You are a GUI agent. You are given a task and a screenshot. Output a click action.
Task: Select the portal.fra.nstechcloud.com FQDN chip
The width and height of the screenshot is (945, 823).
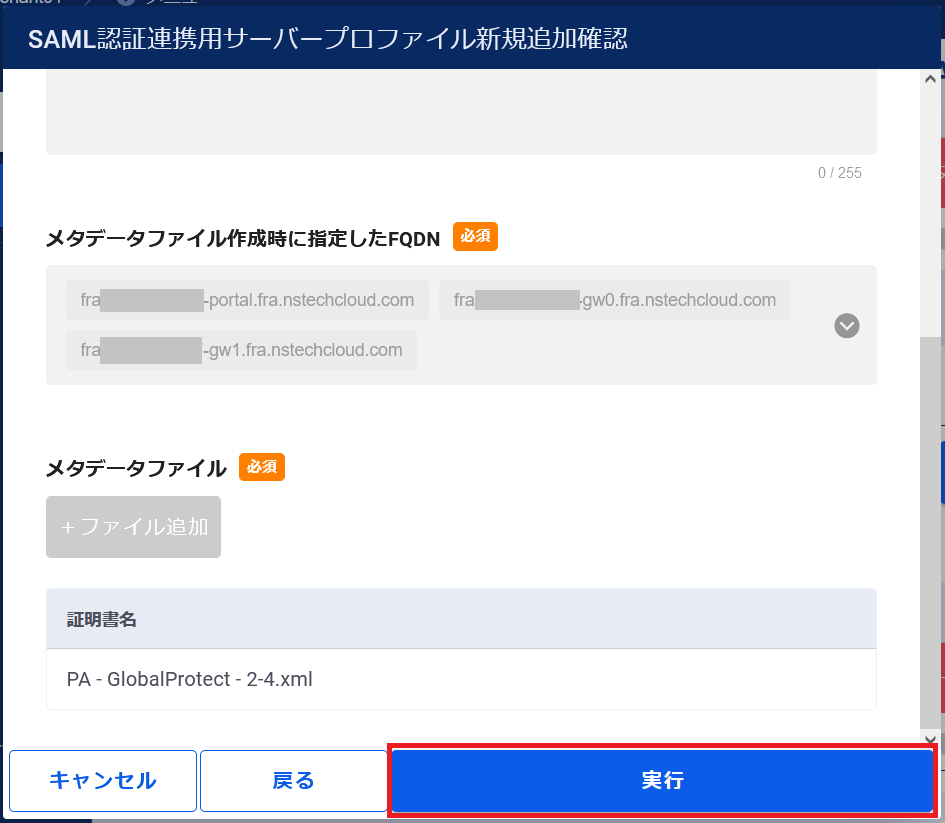pyautogui.click(x=247, y=299)
